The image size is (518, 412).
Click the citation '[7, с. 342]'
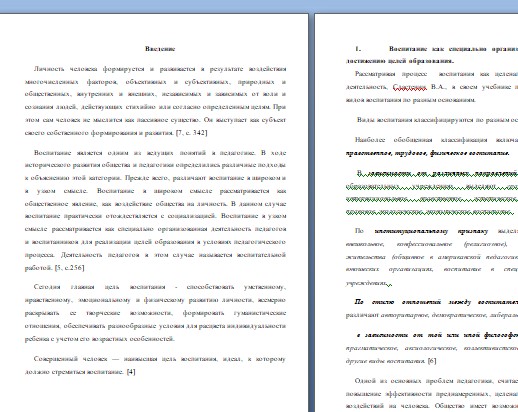pyautogui.click(x=191, y=133)
